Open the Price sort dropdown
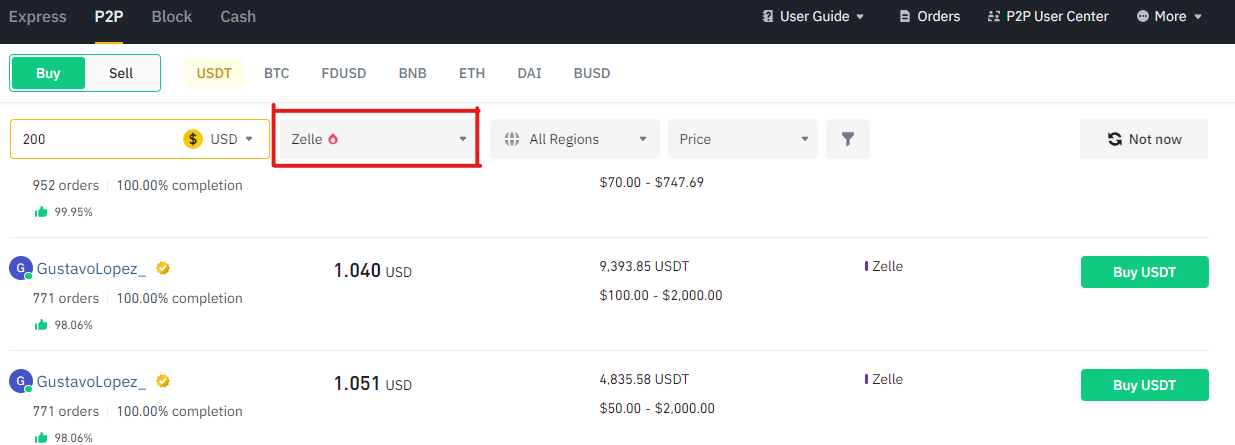Screen dimensions: 1235x445 click(x=743, y=139)
